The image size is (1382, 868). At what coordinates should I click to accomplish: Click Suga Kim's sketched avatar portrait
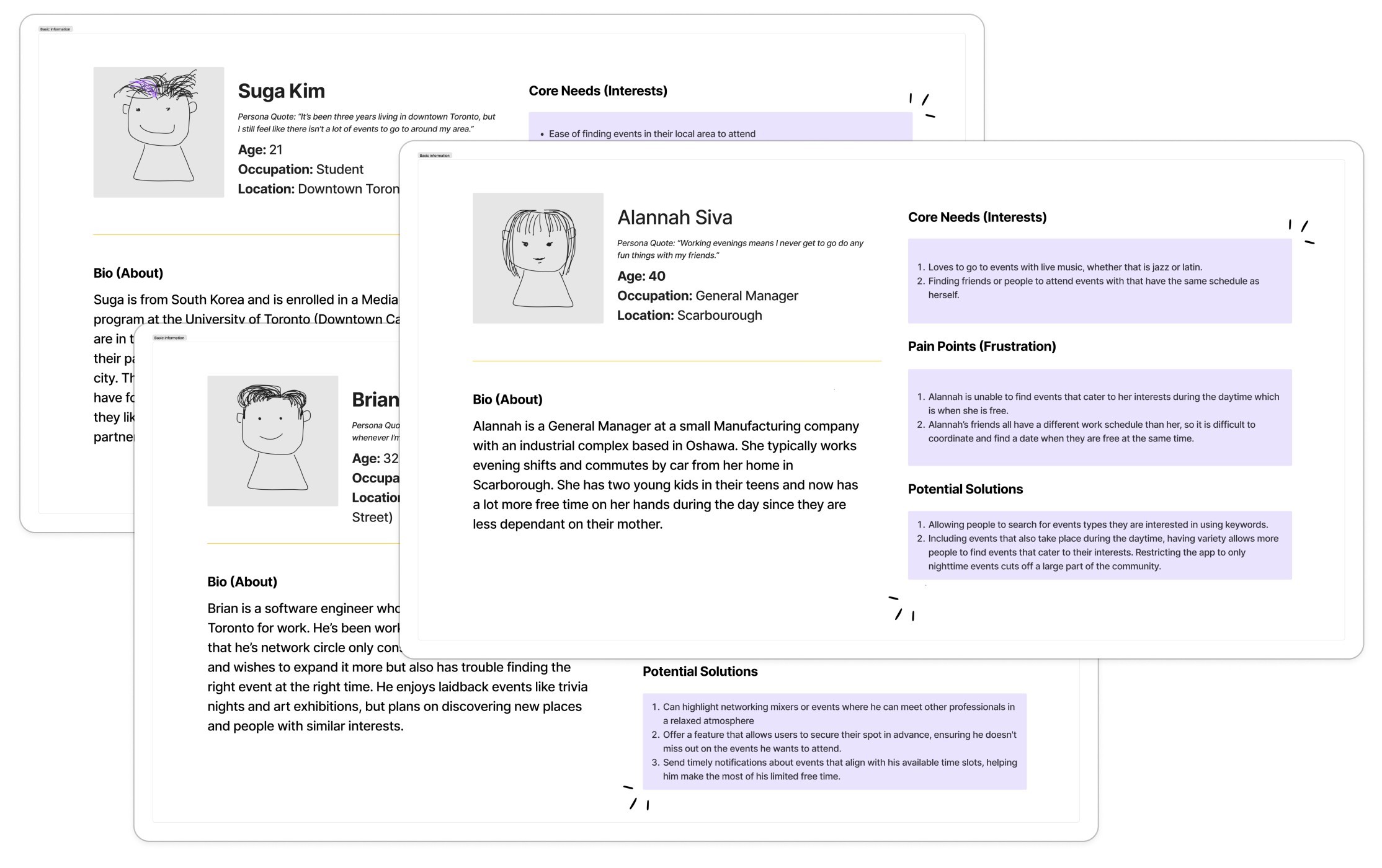[158, 132]
